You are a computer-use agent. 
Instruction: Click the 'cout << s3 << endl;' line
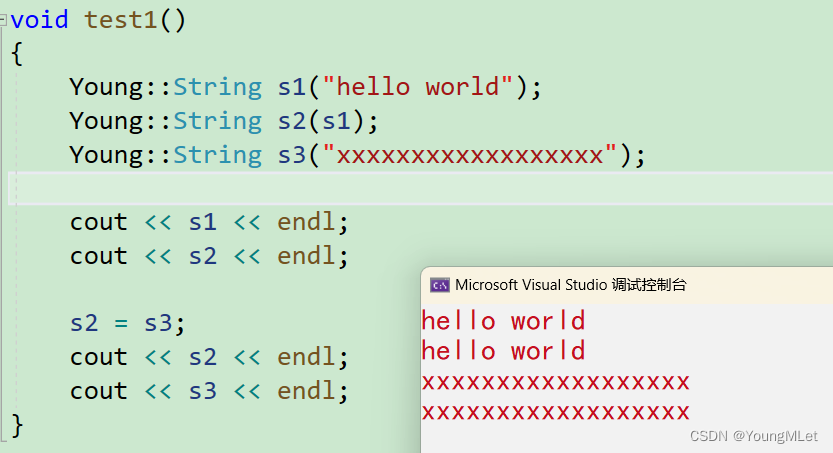(209, 391)
